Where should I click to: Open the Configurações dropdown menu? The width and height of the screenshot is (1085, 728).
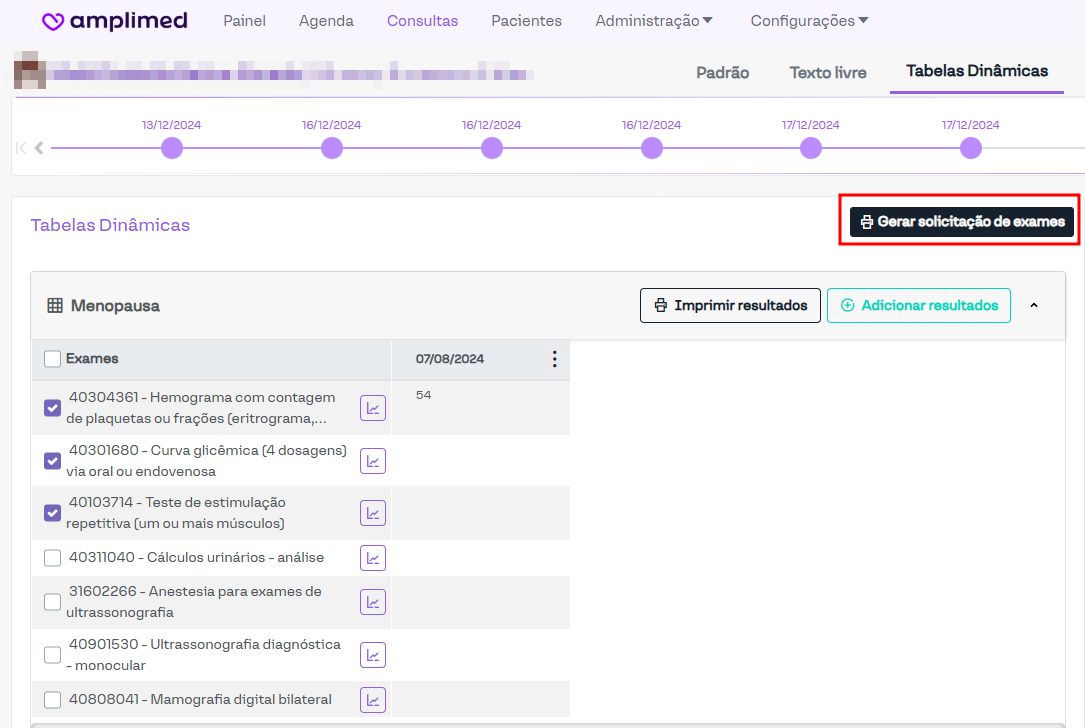click(x=809, y=21)
